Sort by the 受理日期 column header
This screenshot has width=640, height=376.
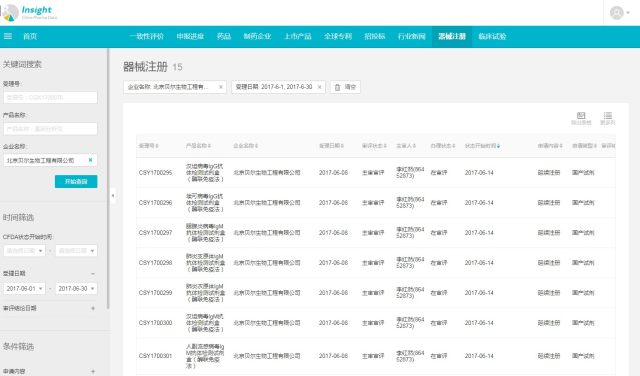331,146
